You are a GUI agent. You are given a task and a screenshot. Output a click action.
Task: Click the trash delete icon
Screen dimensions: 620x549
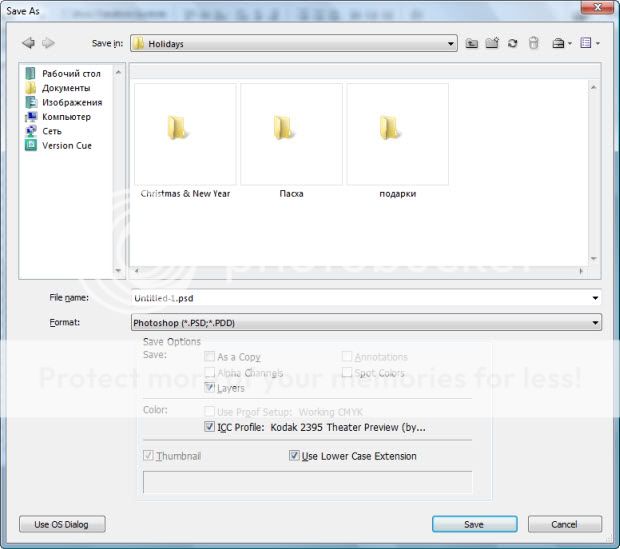click(533, 43)
